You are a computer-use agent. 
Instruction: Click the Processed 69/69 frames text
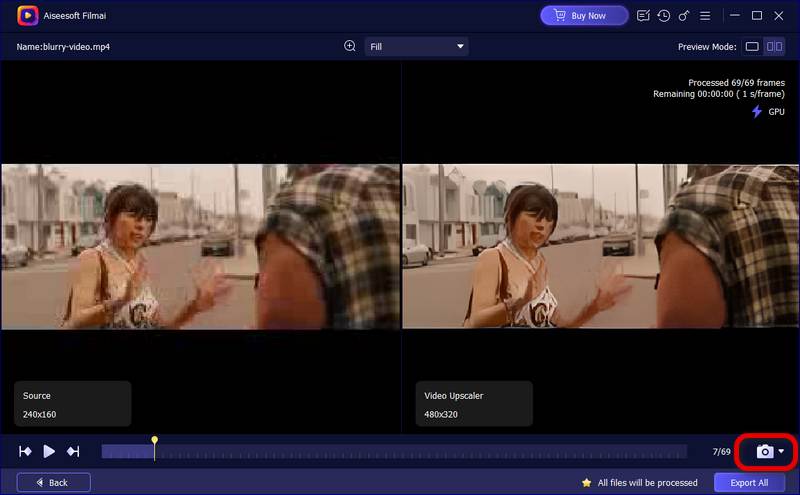736,83
